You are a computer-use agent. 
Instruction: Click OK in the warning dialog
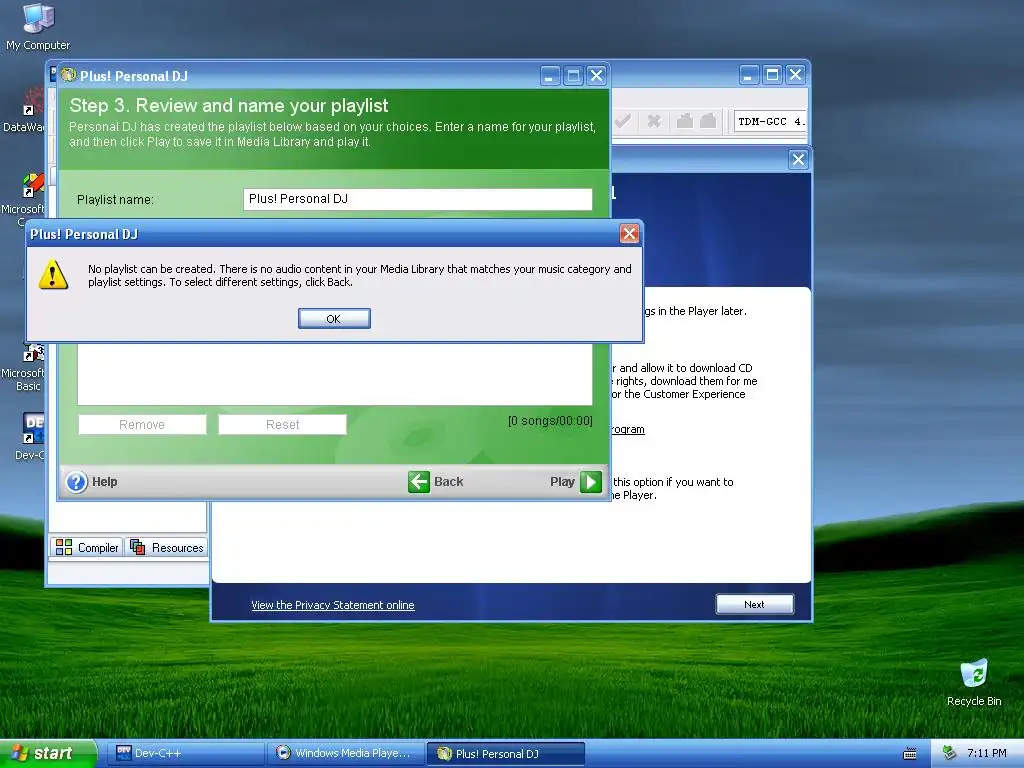point(334,319)
